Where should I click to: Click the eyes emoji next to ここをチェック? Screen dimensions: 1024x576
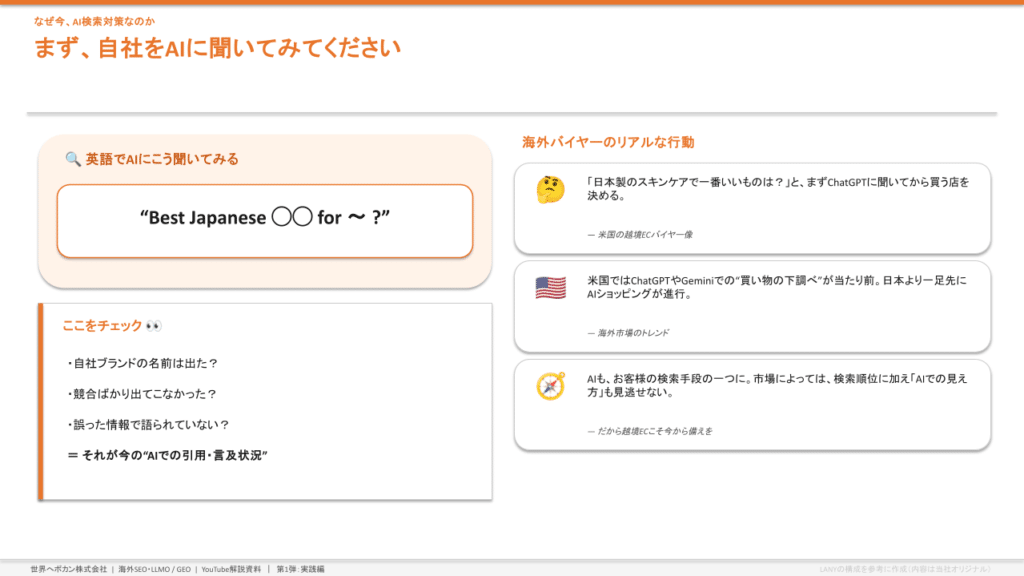click(153, 325)
